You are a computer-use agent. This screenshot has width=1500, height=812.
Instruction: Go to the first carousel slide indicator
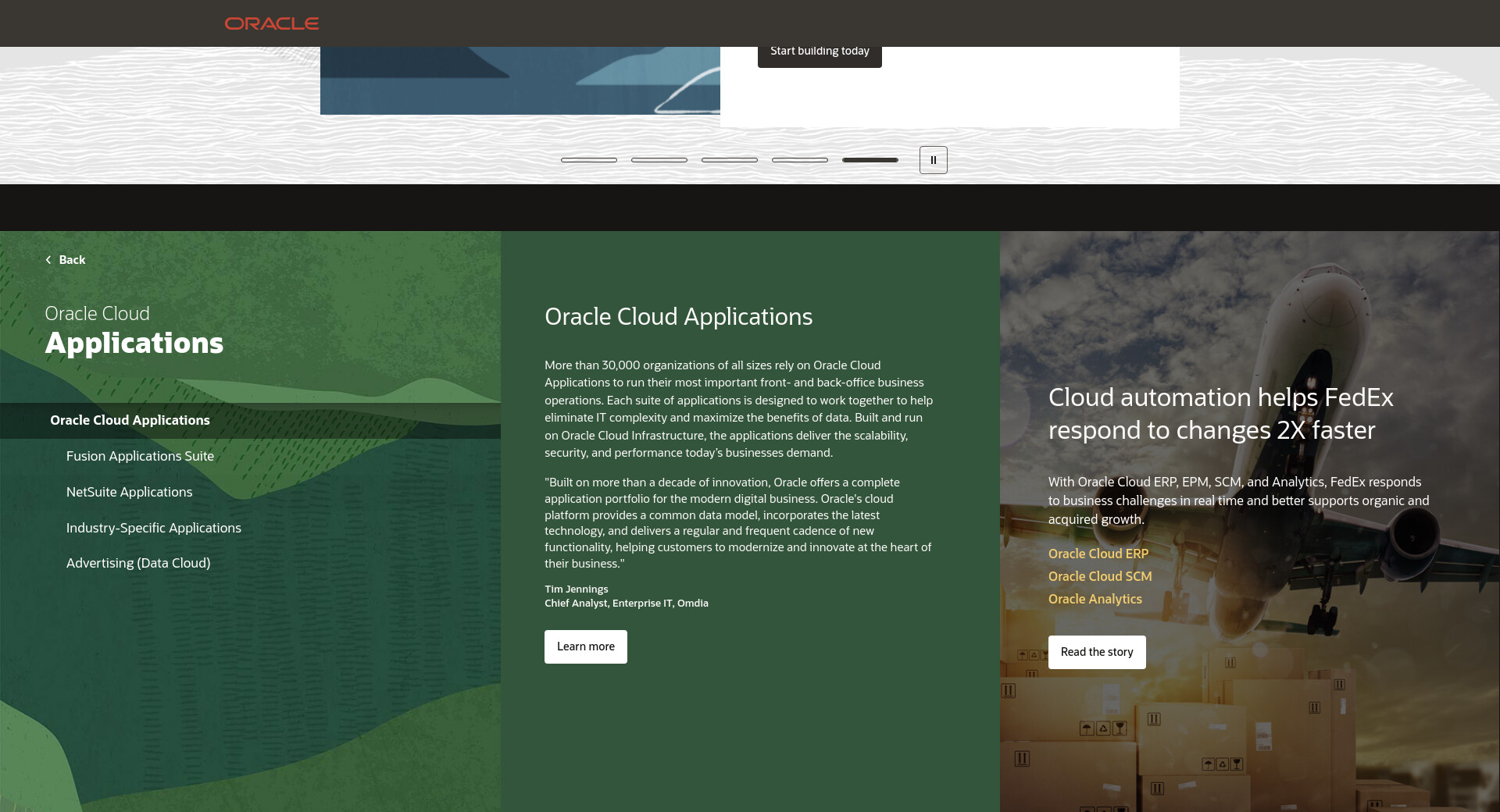pyautogui.click(x=589, y=160)
